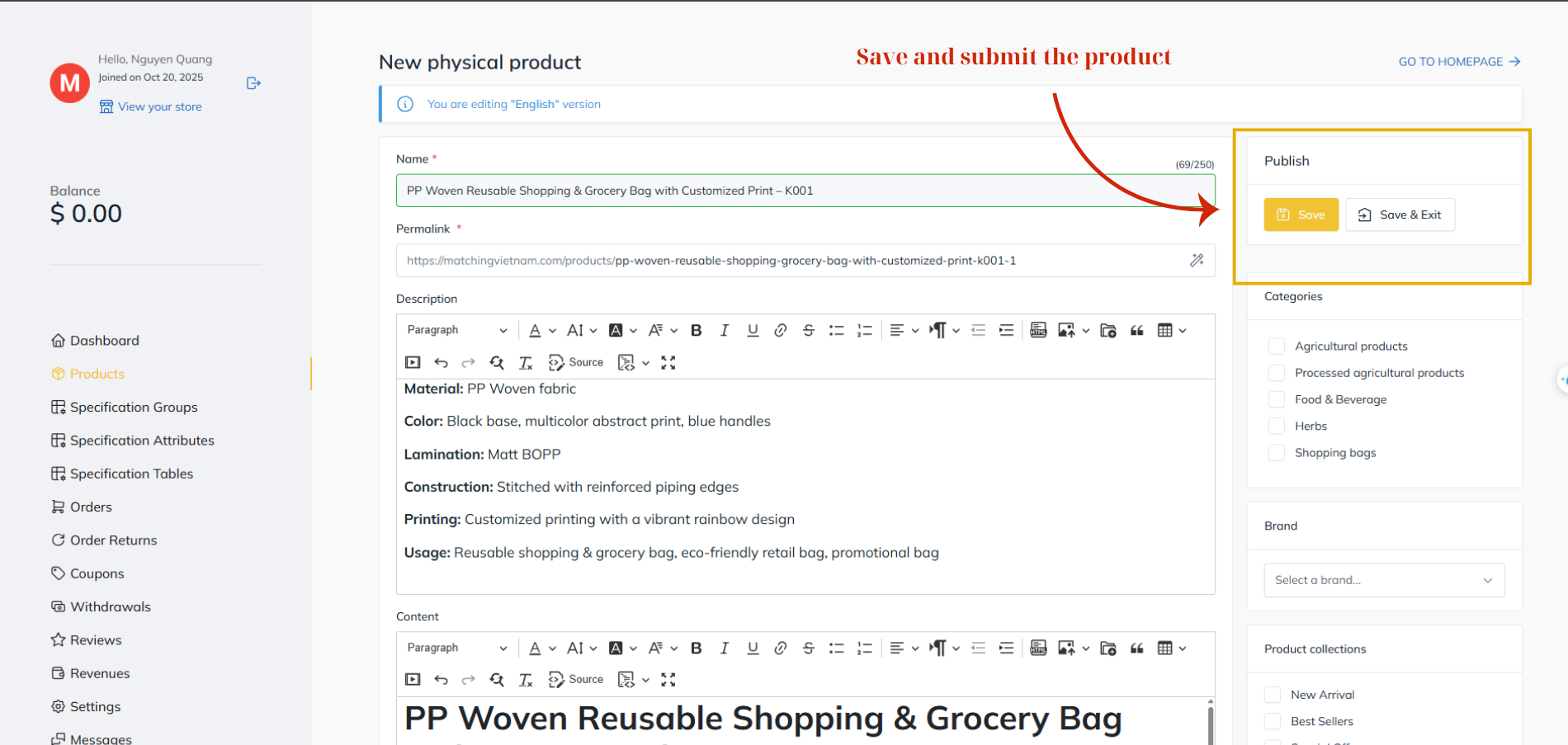
Task: Click fullscreen icon in Description toolbar
Action: point(668,362)
